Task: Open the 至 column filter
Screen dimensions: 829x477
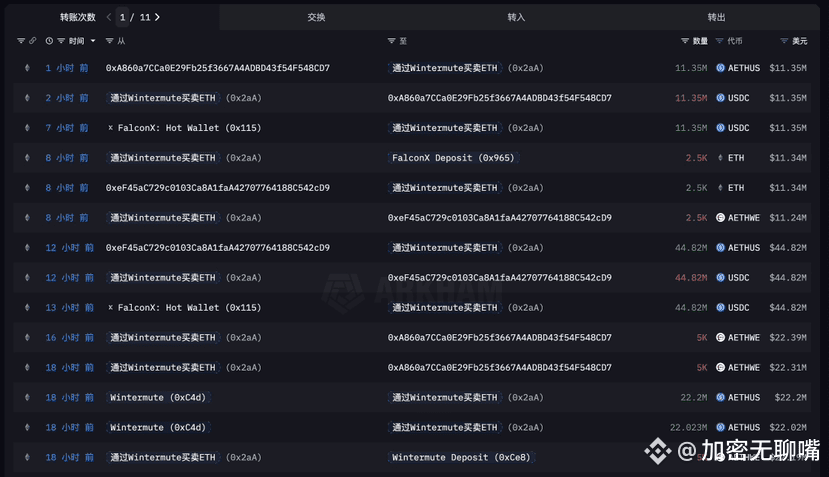Action: click(391, 41)
